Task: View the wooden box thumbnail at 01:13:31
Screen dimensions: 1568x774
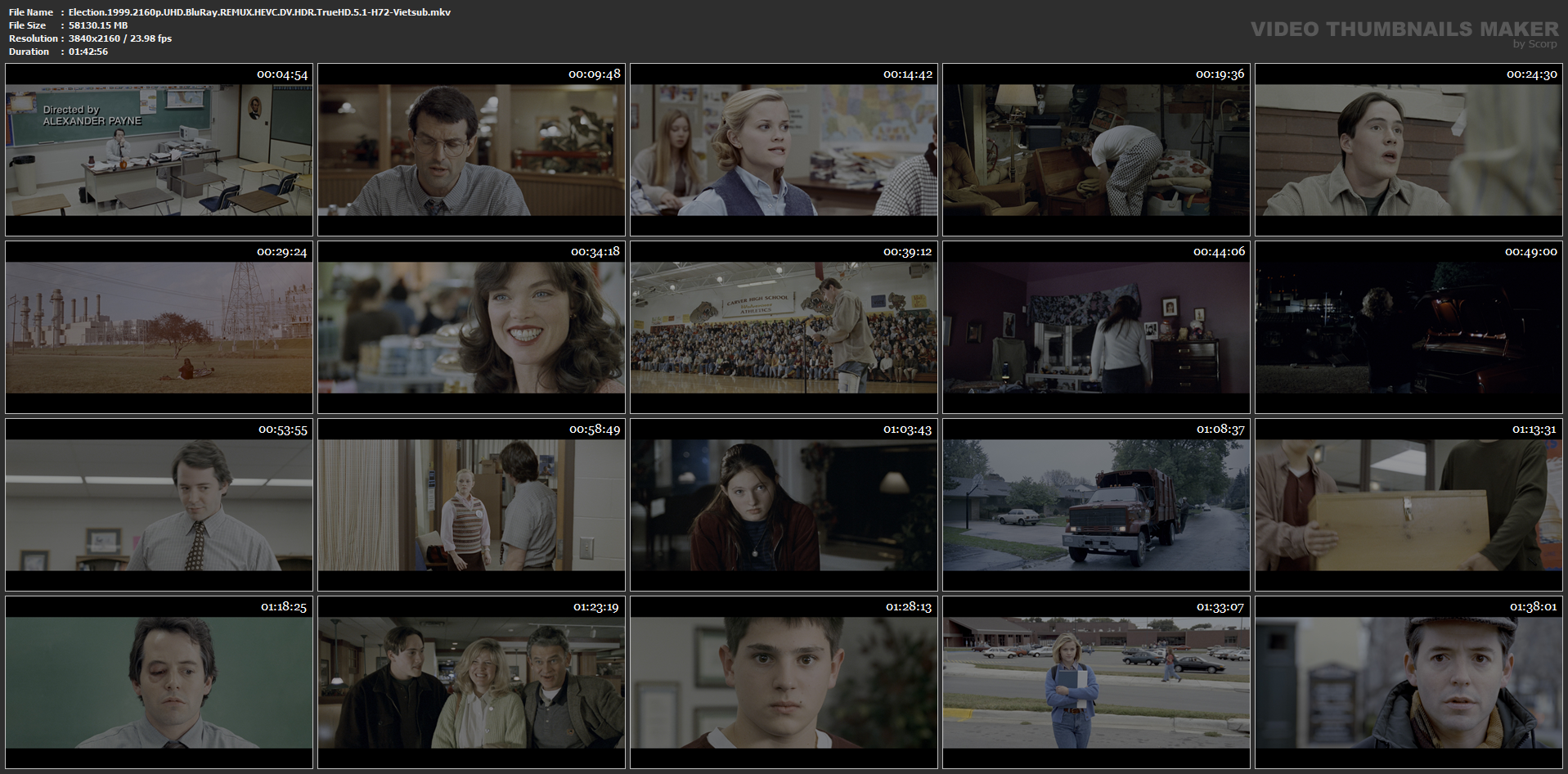Action: point(1409,505)
